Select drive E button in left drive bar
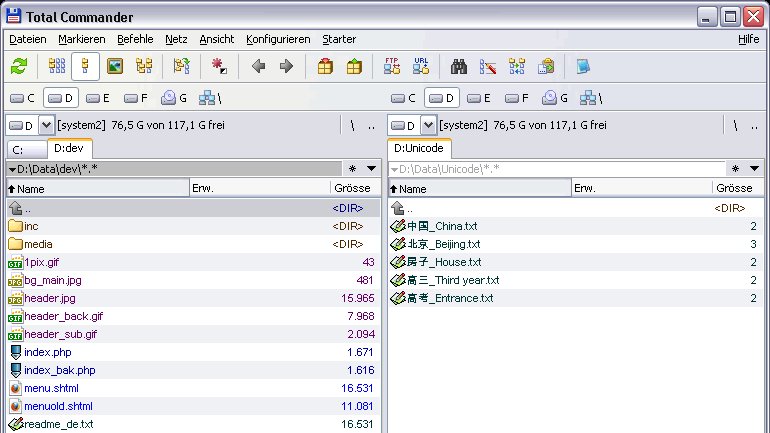This screenshot has height=433, width=770. [x=97, y=98]
